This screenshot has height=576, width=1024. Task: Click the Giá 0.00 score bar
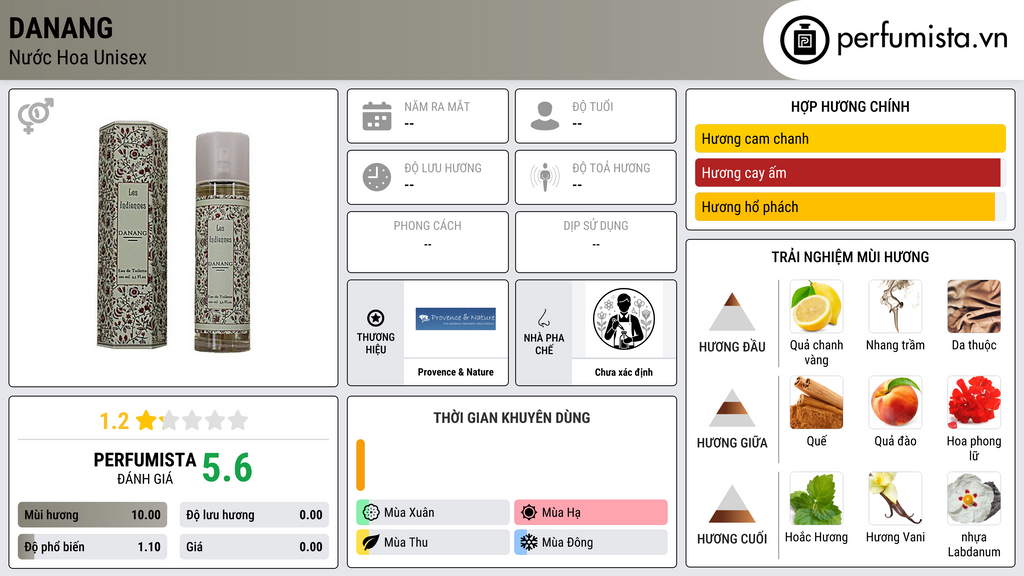254,547
